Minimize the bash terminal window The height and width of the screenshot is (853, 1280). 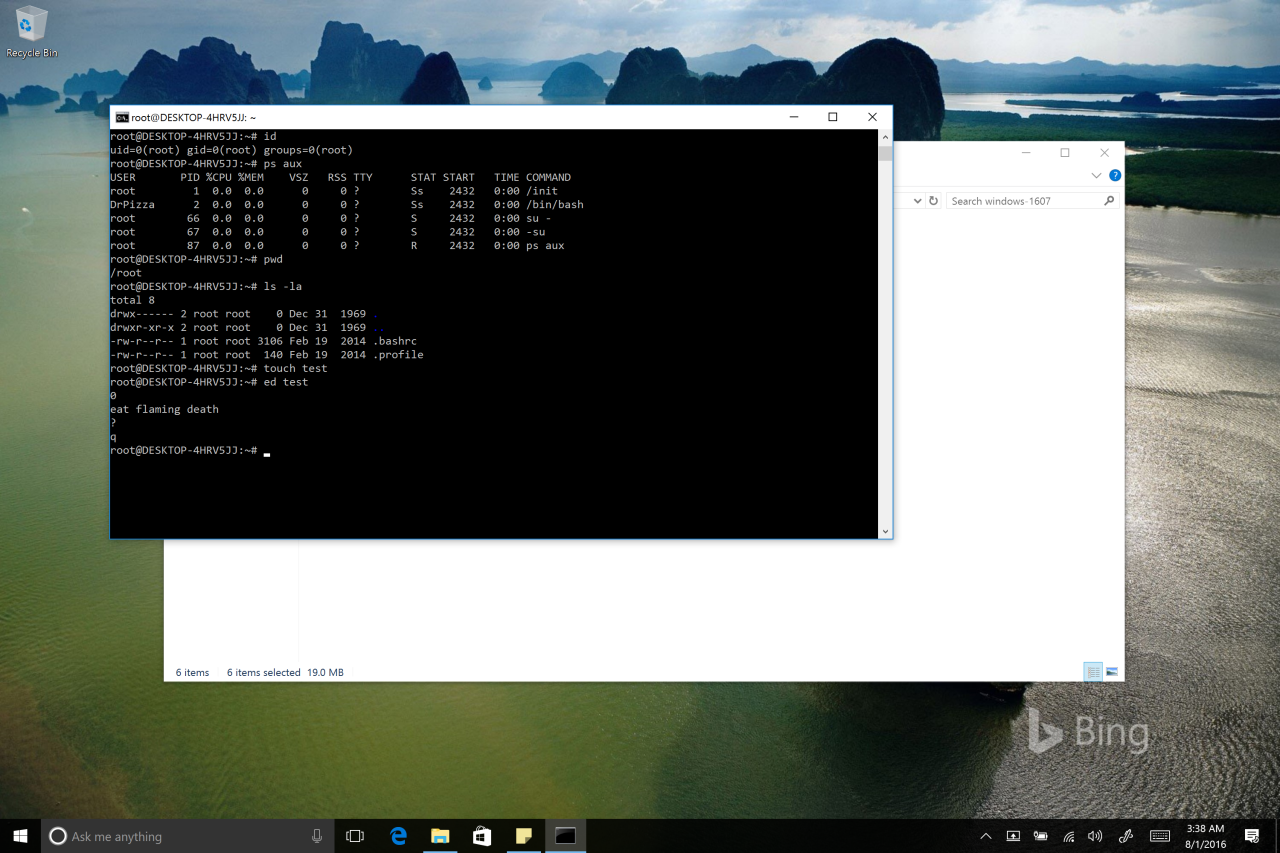coord(793,117)
